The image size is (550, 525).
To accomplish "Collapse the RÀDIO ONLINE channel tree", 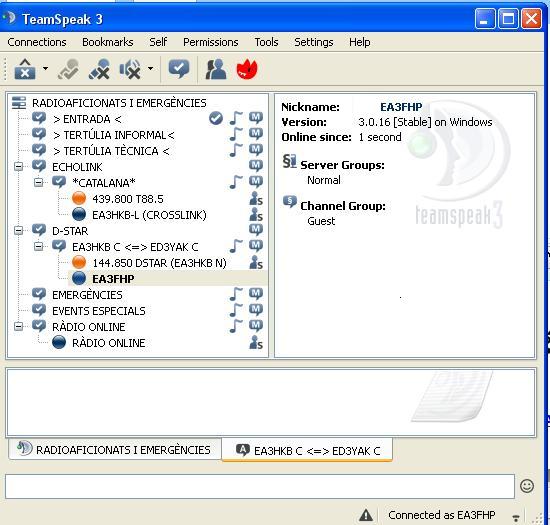I will (x=19, y=327).
